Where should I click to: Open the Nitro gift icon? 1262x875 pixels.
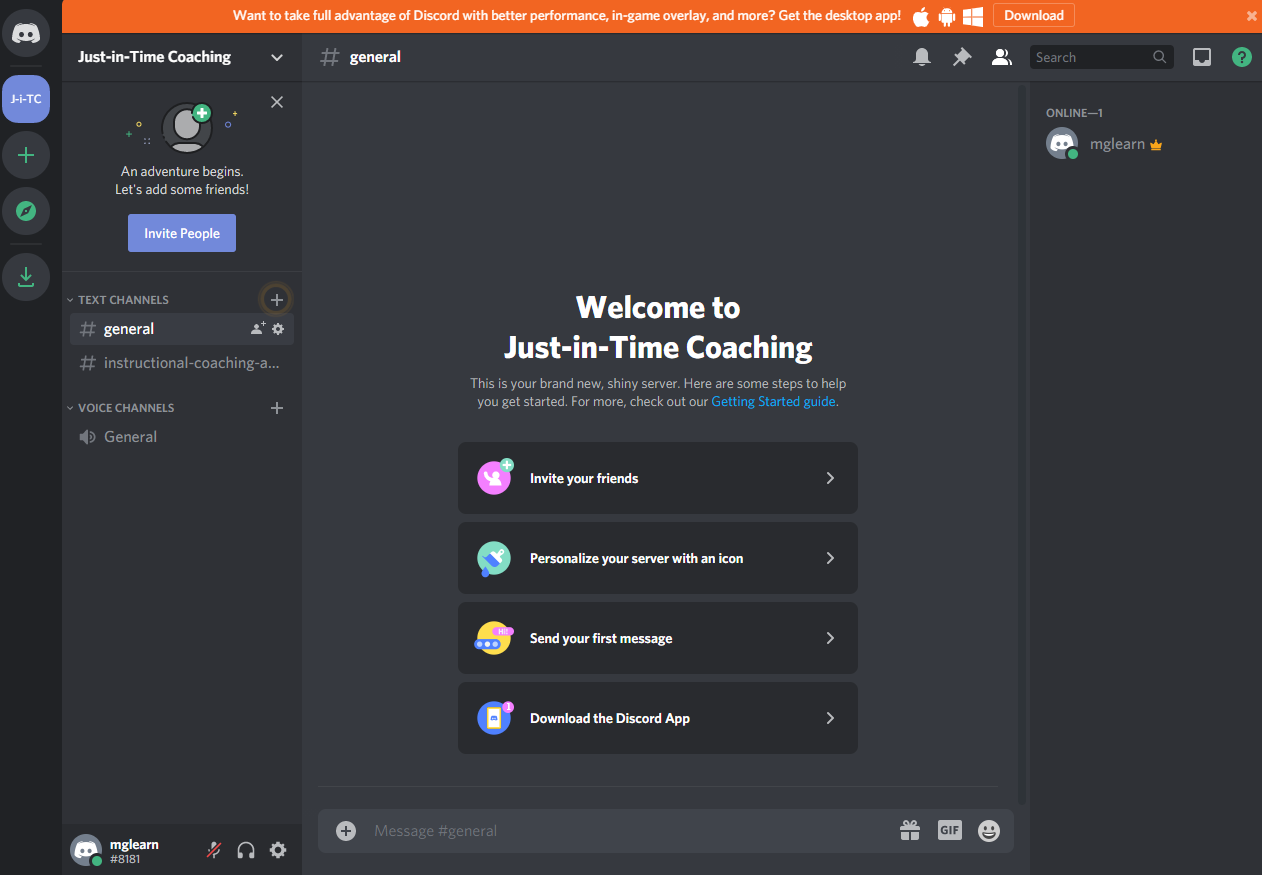click(909, 830)
